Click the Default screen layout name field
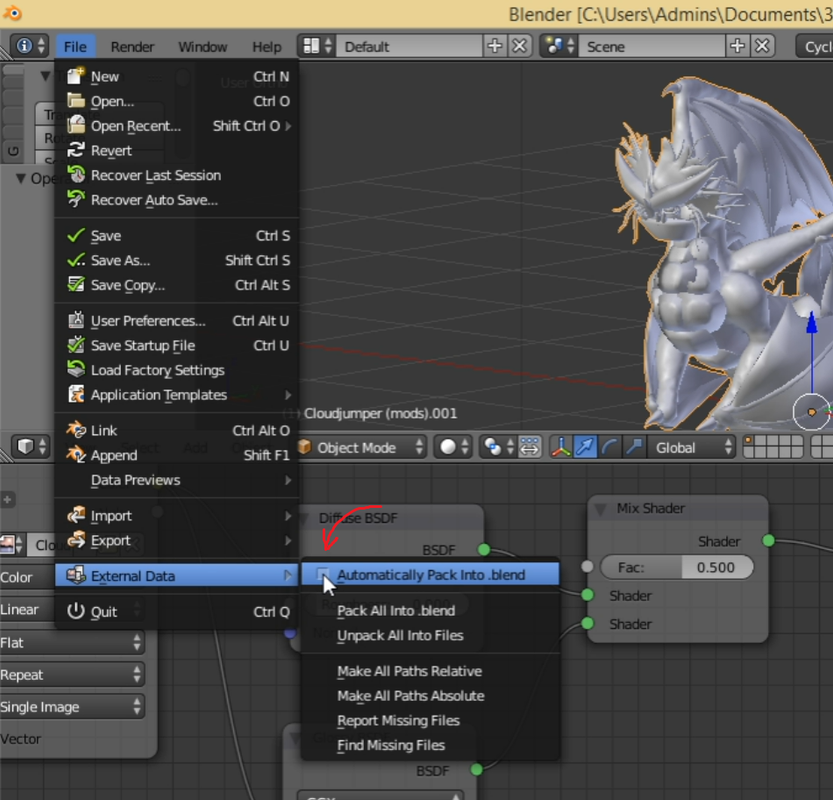This screenshot has width=833, height=800. [x=410, y=46]
